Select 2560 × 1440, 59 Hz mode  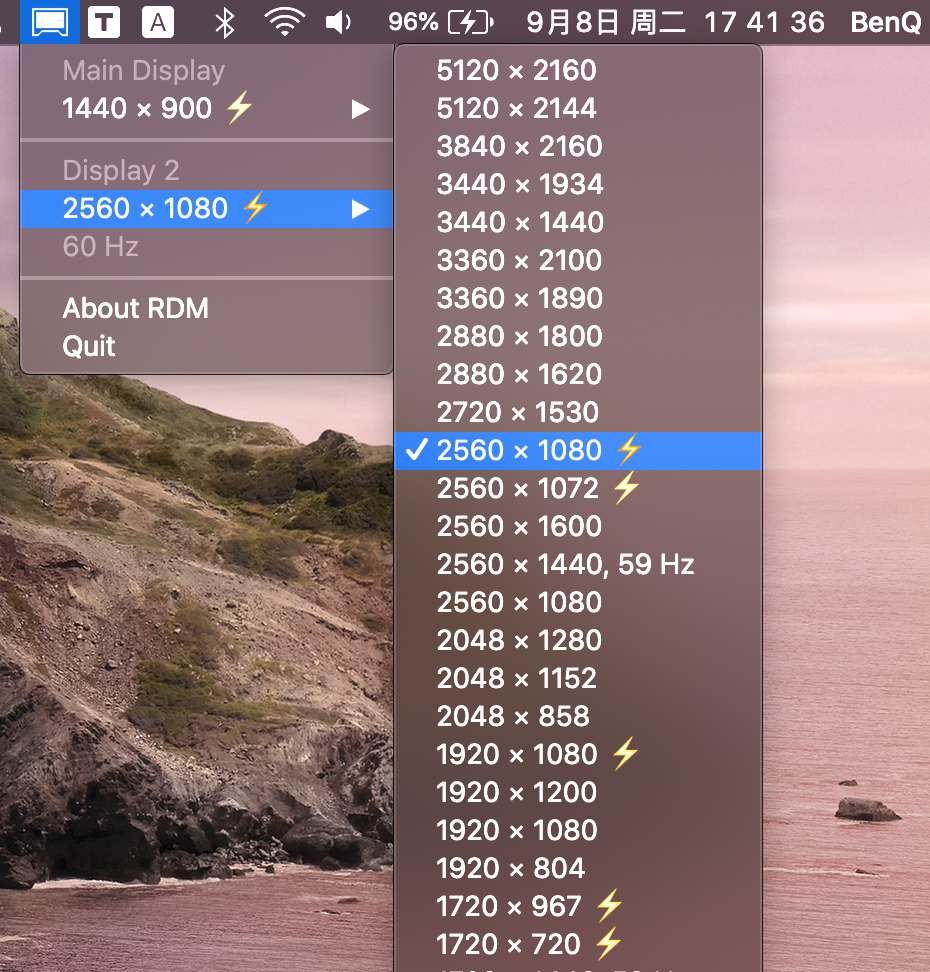click(x=578, y=564)
